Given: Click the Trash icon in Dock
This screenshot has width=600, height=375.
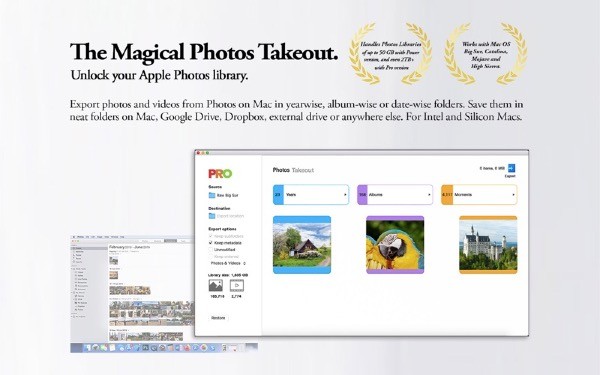Looking at the screenshot, I should point(241,348).
